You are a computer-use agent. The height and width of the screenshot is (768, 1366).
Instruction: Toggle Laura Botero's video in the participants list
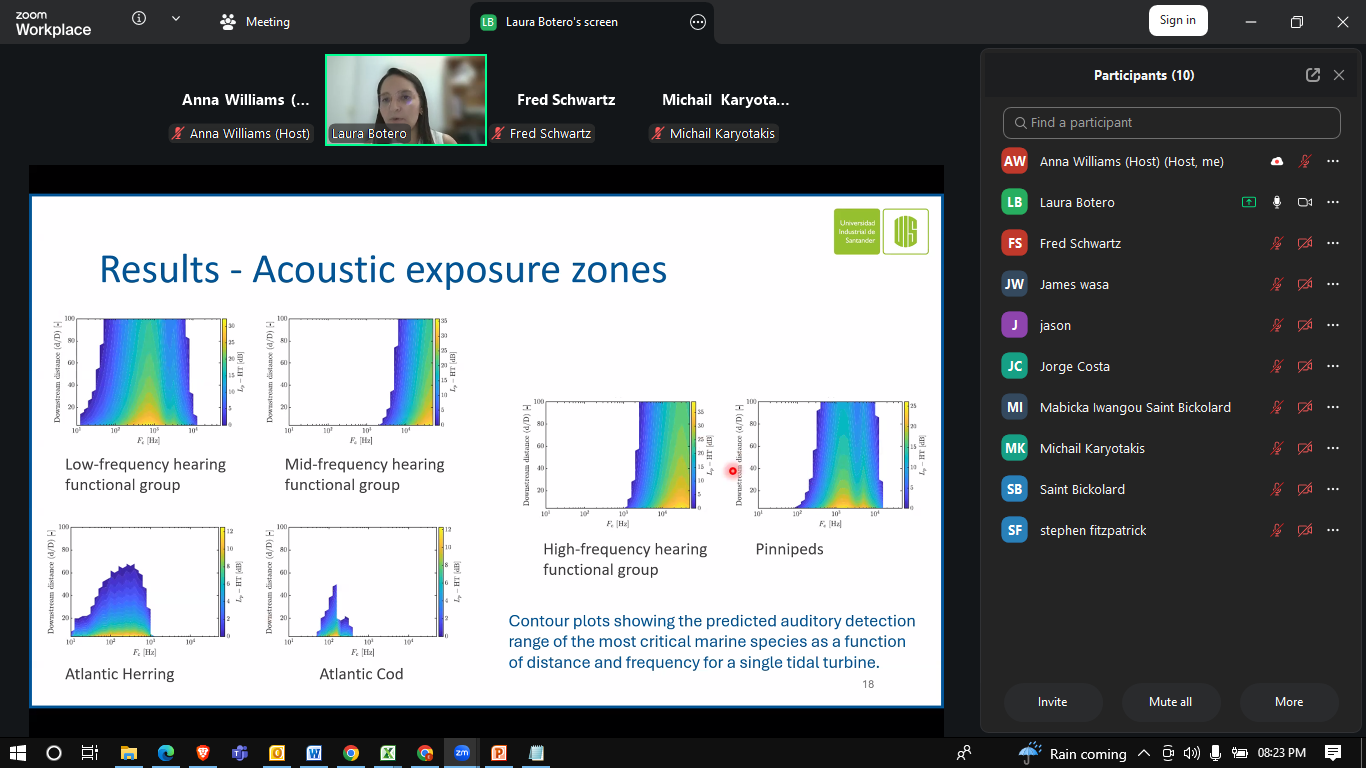[1305, 202]
